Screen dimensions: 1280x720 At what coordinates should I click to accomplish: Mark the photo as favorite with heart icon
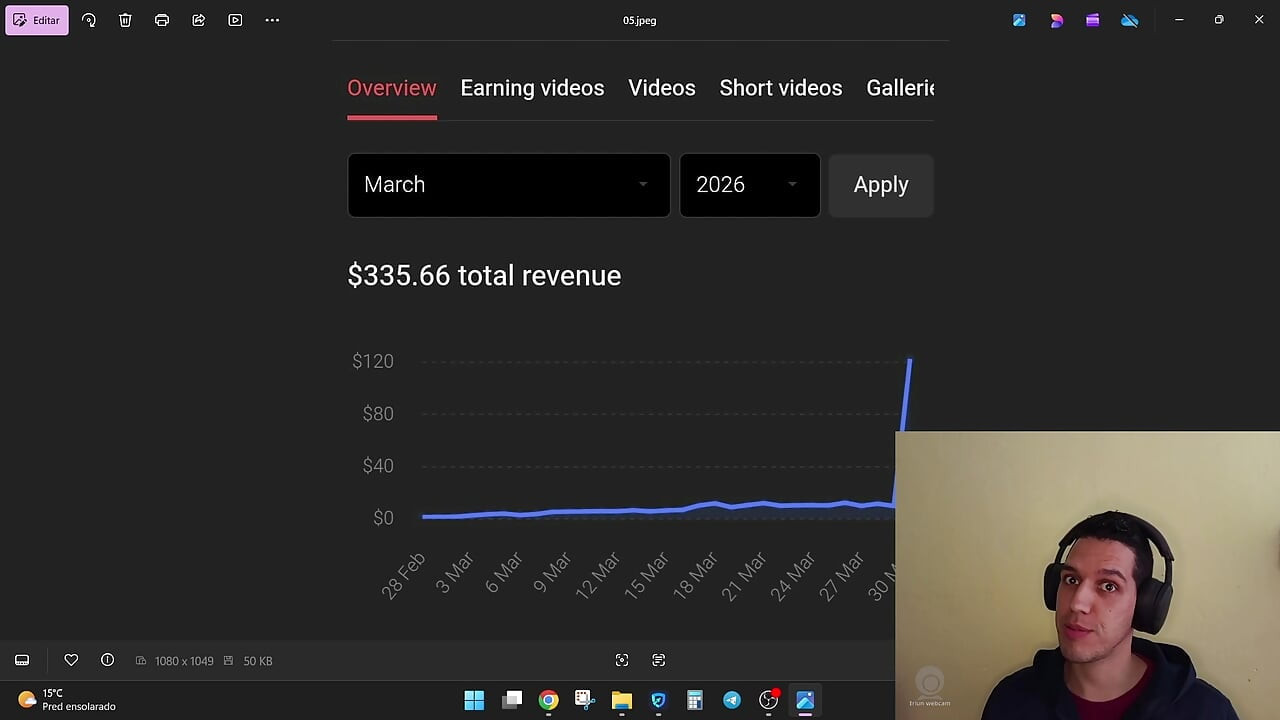[71, 660]
